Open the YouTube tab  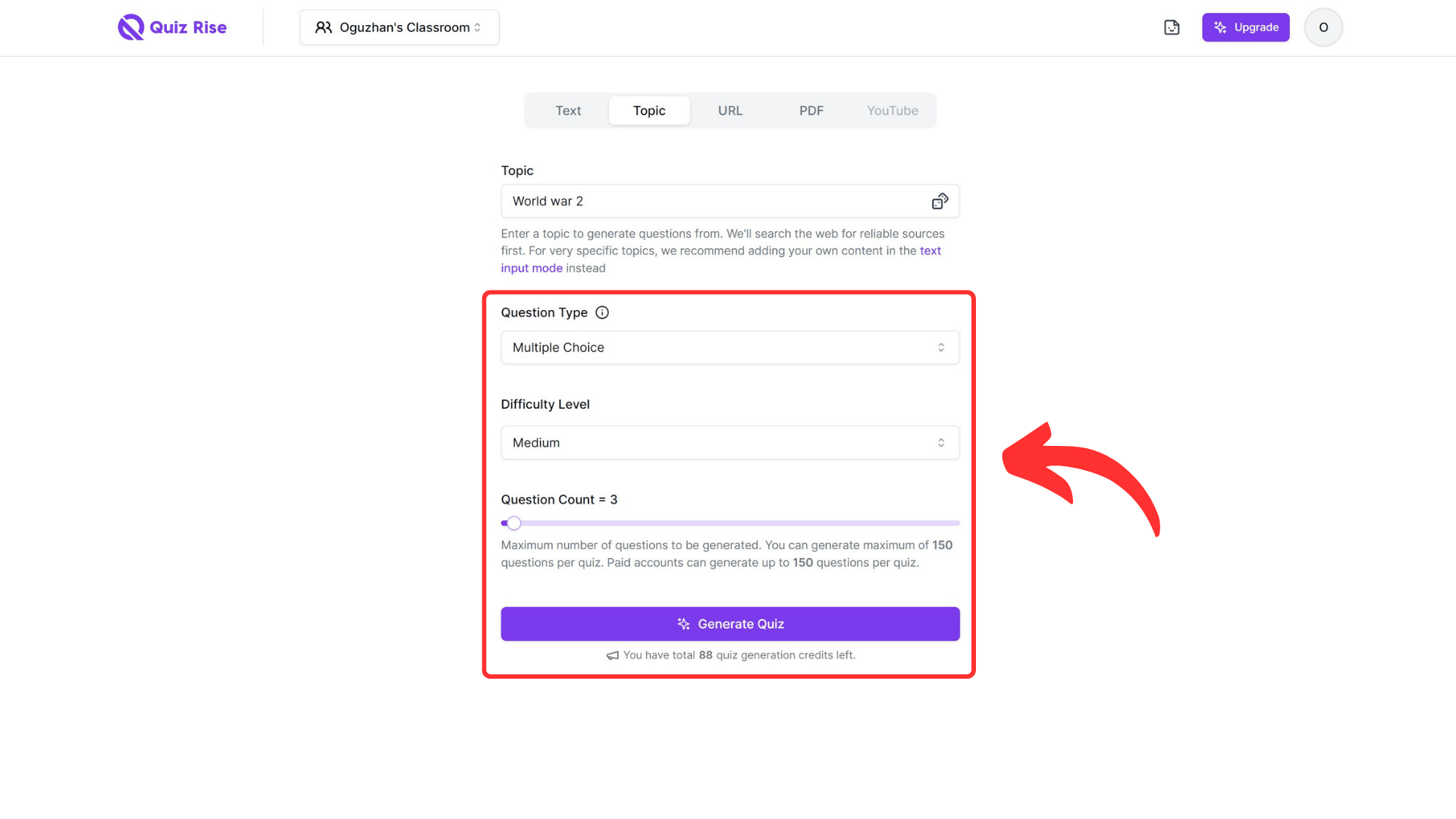(892, 110)
